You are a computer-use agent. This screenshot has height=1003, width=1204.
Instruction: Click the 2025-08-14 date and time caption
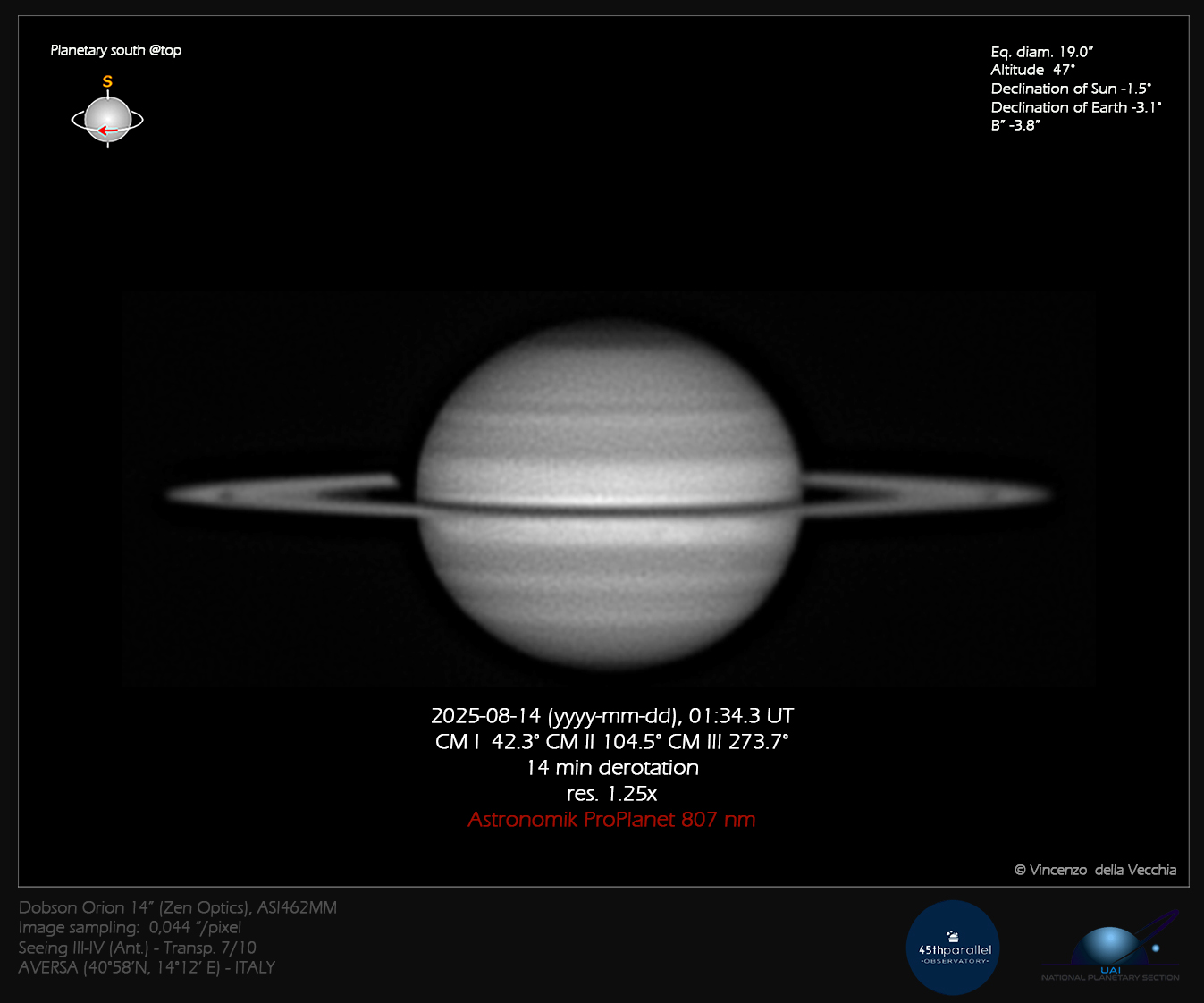pos(611,716)
